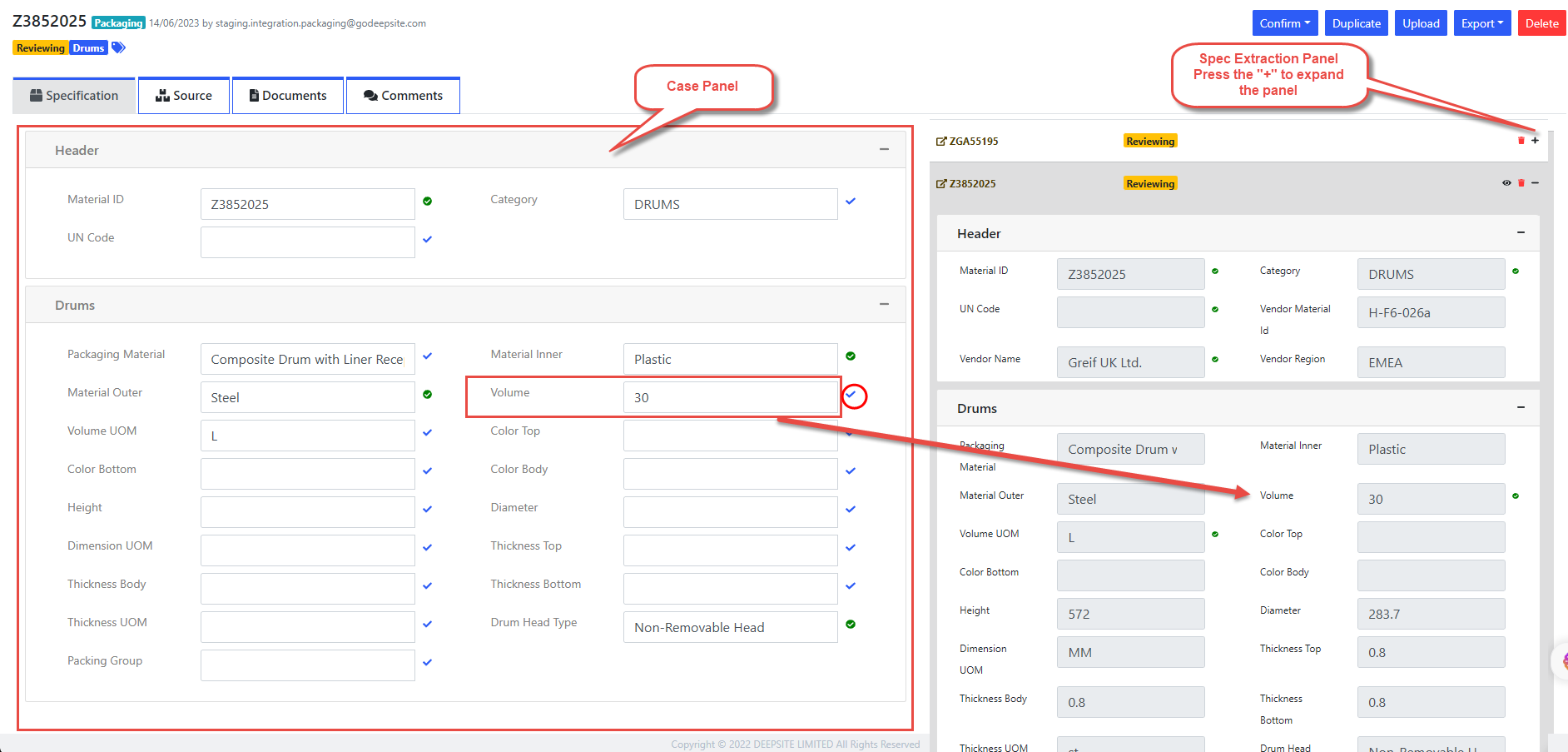The height and width of the screenshot is (752, 1568).
Task: Open the Export dropdown menu
Action: point(1481,23)
